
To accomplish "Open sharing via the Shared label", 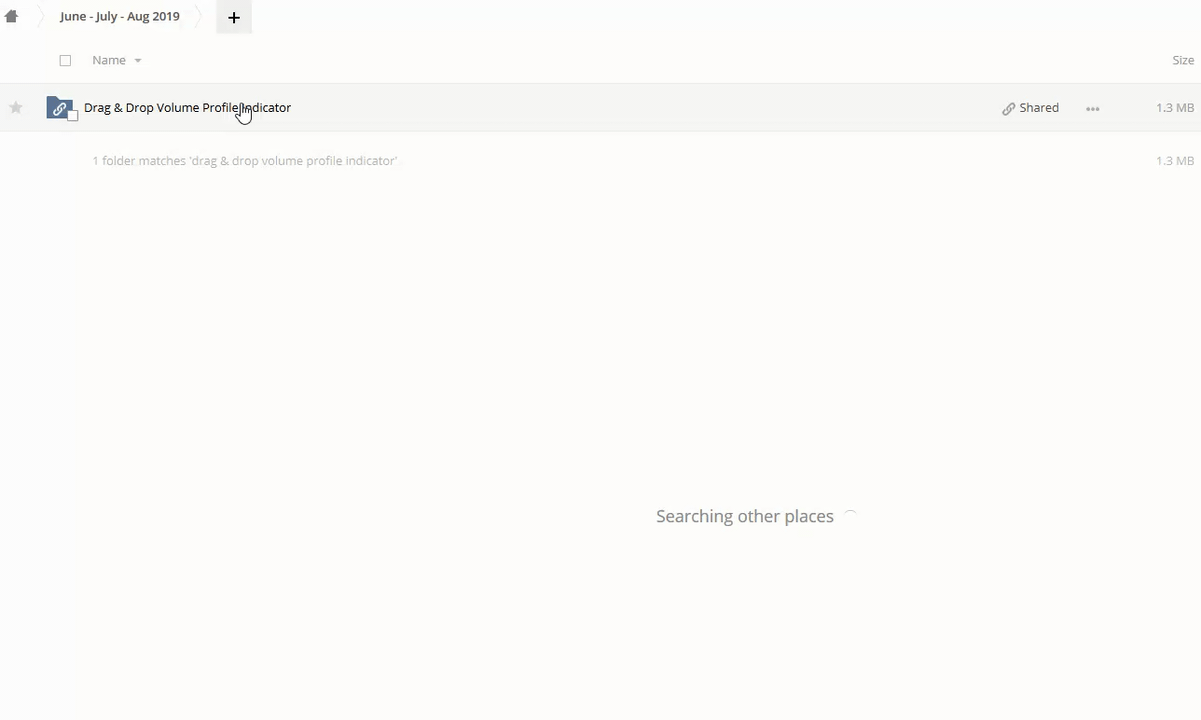I will tap(1038, 107).
